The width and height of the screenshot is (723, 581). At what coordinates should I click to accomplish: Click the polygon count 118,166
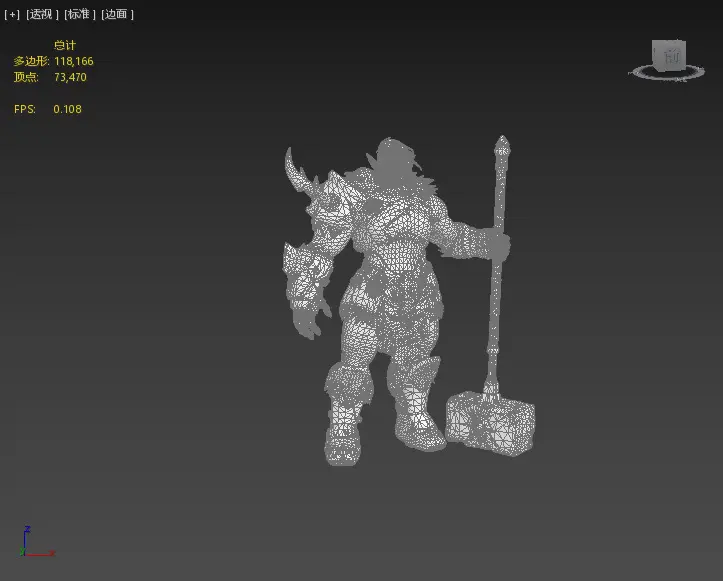click(74, 61)
